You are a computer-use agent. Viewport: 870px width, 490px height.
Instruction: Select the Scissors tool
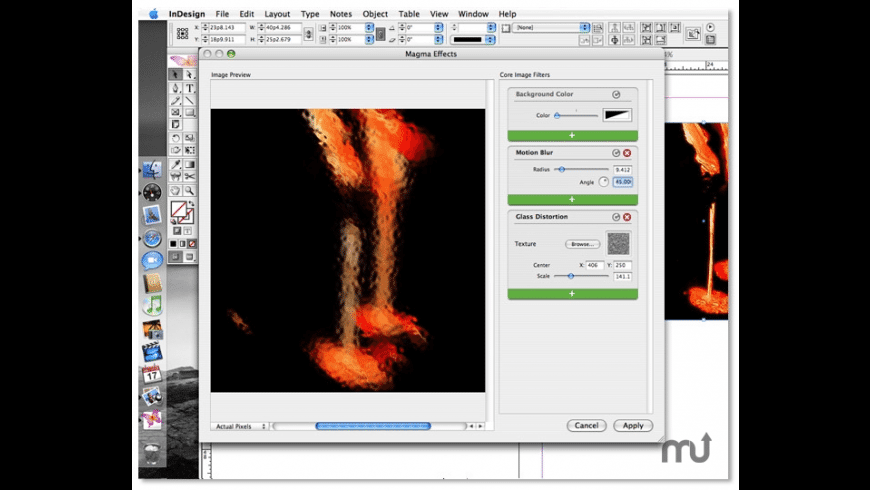pyautogui.click(x=189, y=177)
